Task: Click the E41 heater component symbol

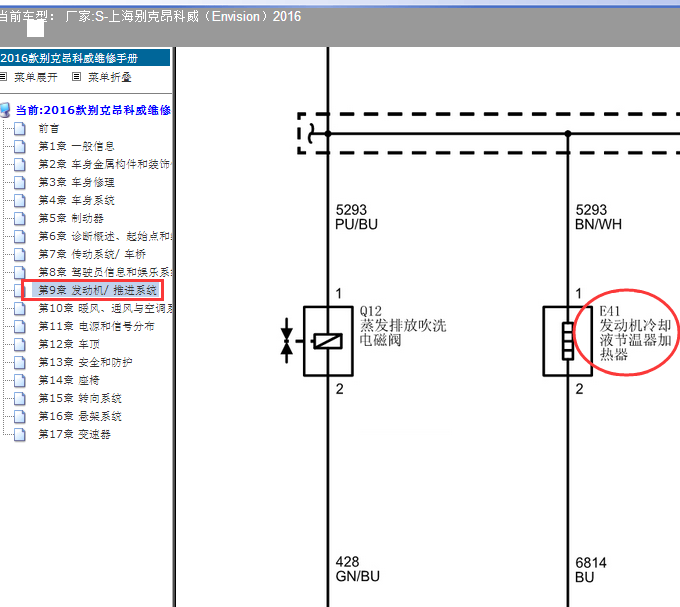Action: pyautogui.click(x=567, y=341)
